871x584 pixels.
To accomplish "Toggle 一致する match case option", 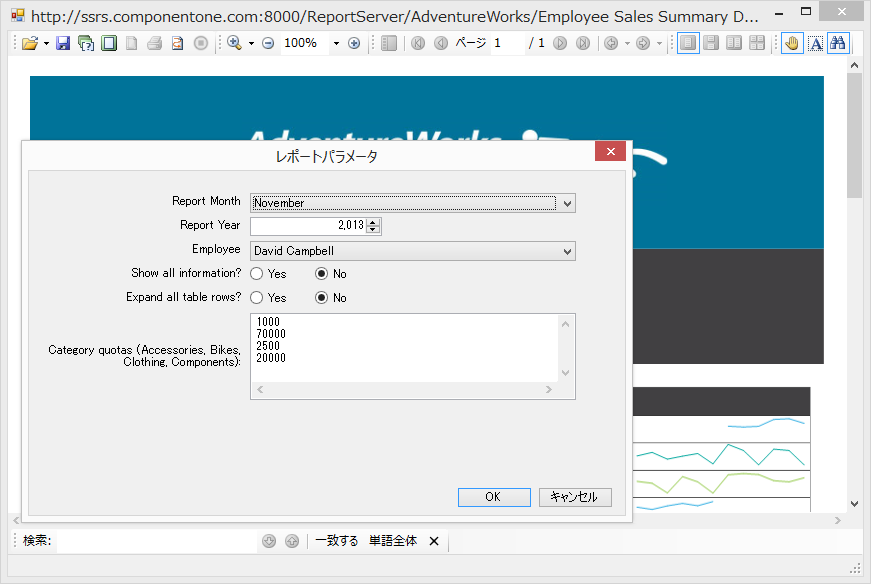I will pyautogui.click(x=337, y=541).
